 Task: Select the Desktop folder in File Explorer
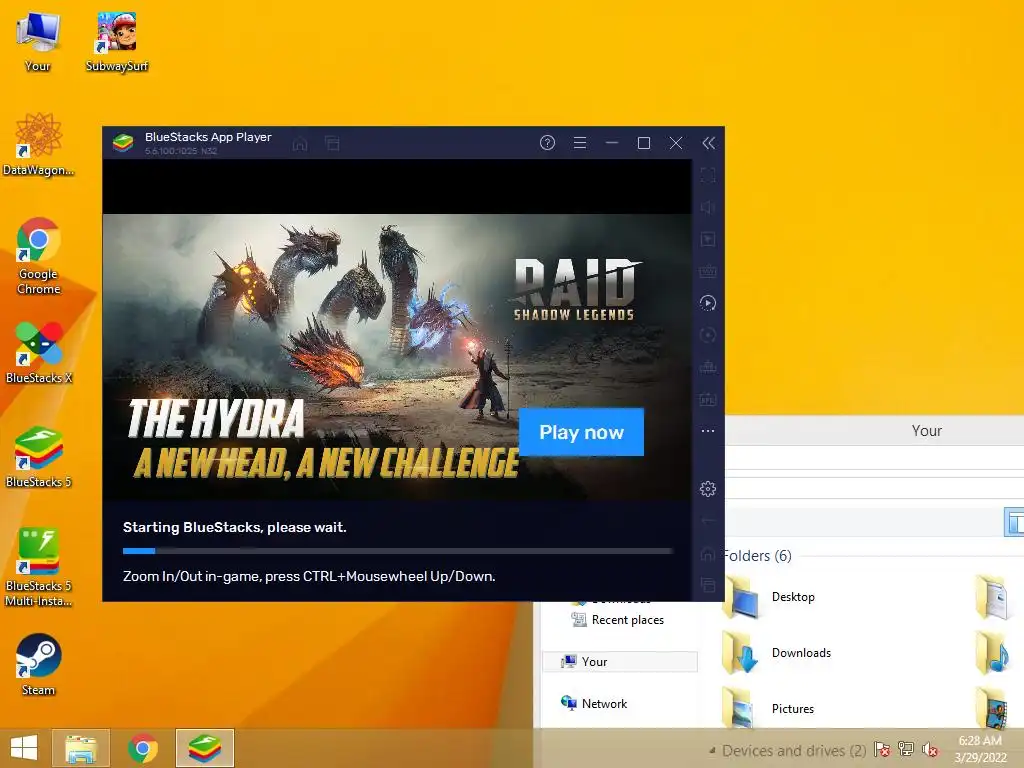point(769,597)
